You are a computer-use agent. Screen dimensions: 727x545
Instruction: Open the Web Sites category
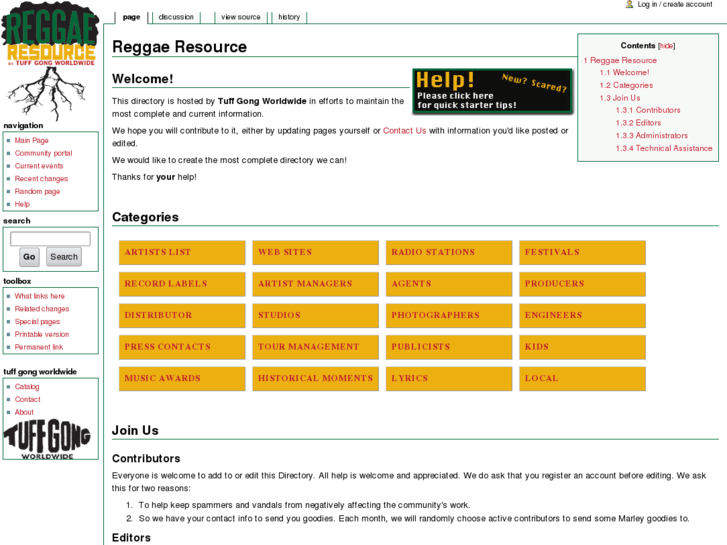pos(315,252)
